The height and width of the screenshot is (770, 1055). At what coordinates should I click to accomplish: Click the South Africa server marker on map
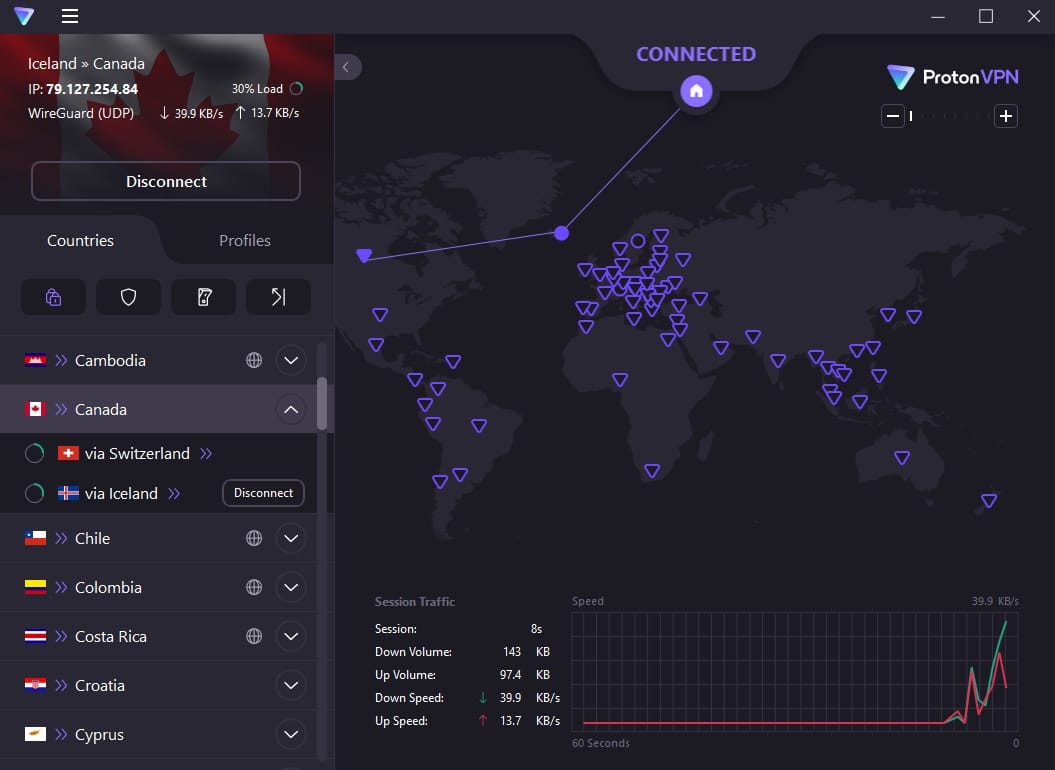652,470
